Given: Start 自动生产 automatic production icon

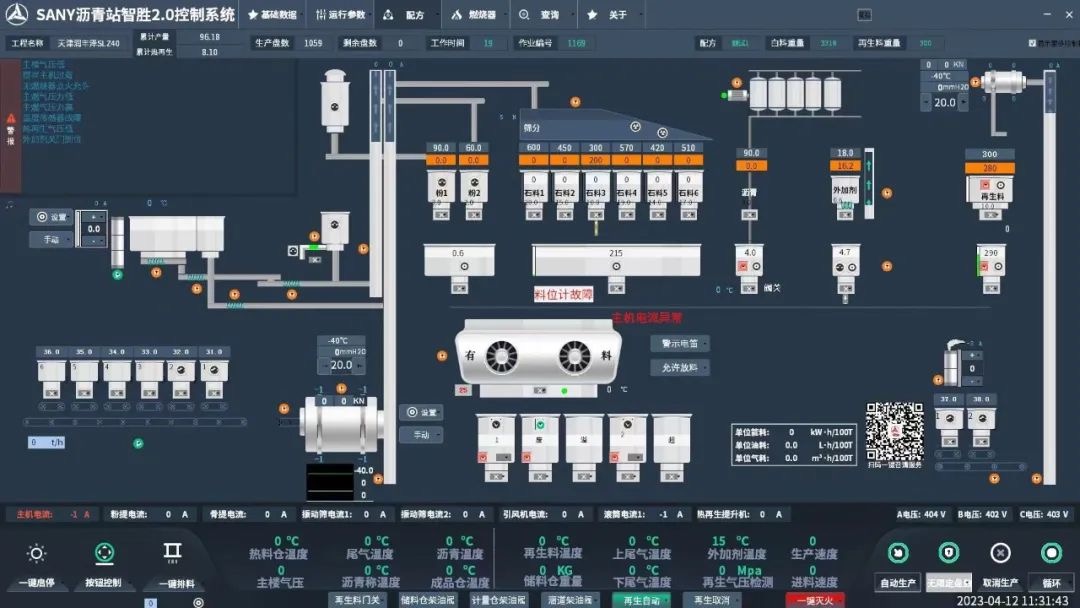Looking at the screenshot, I should pyautogui.click(x=897, y=553).
